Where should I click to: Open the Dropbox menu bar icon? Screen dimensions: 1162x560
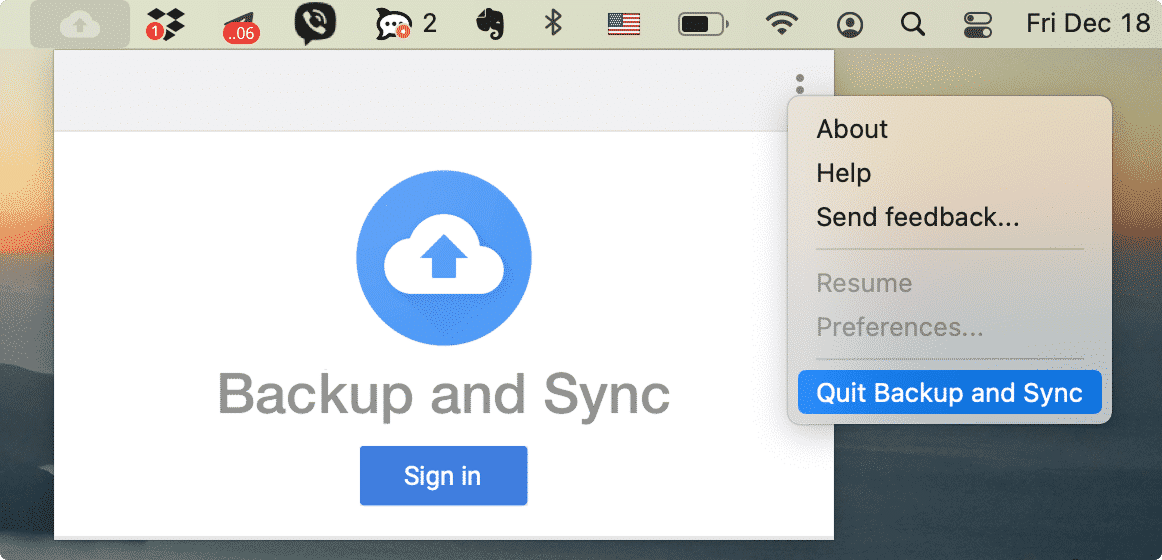tap(165, 24)
